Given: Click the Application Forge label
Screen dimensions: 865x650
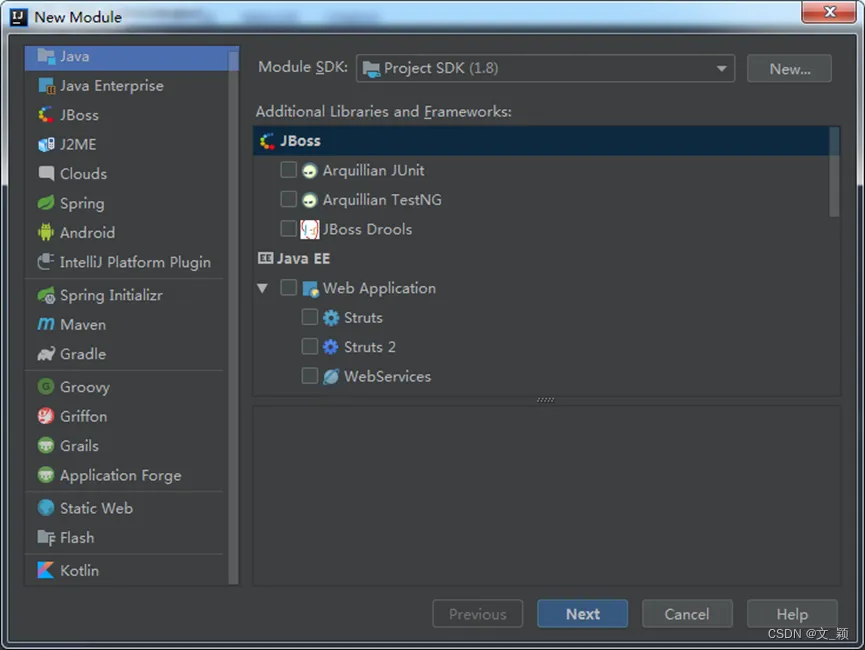Looking at the screenshot, I should tap(121, 475).
